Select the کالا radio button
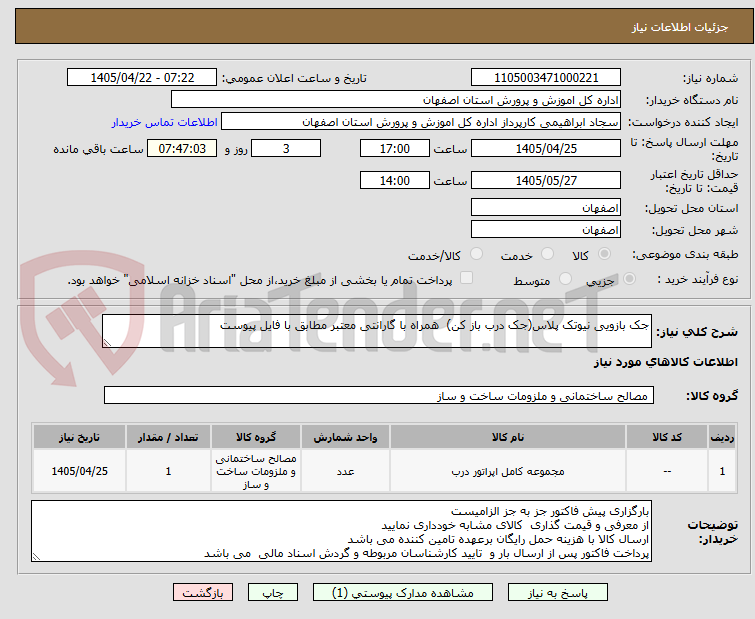The height and width of the screenshot is (619, 755). 604,254
